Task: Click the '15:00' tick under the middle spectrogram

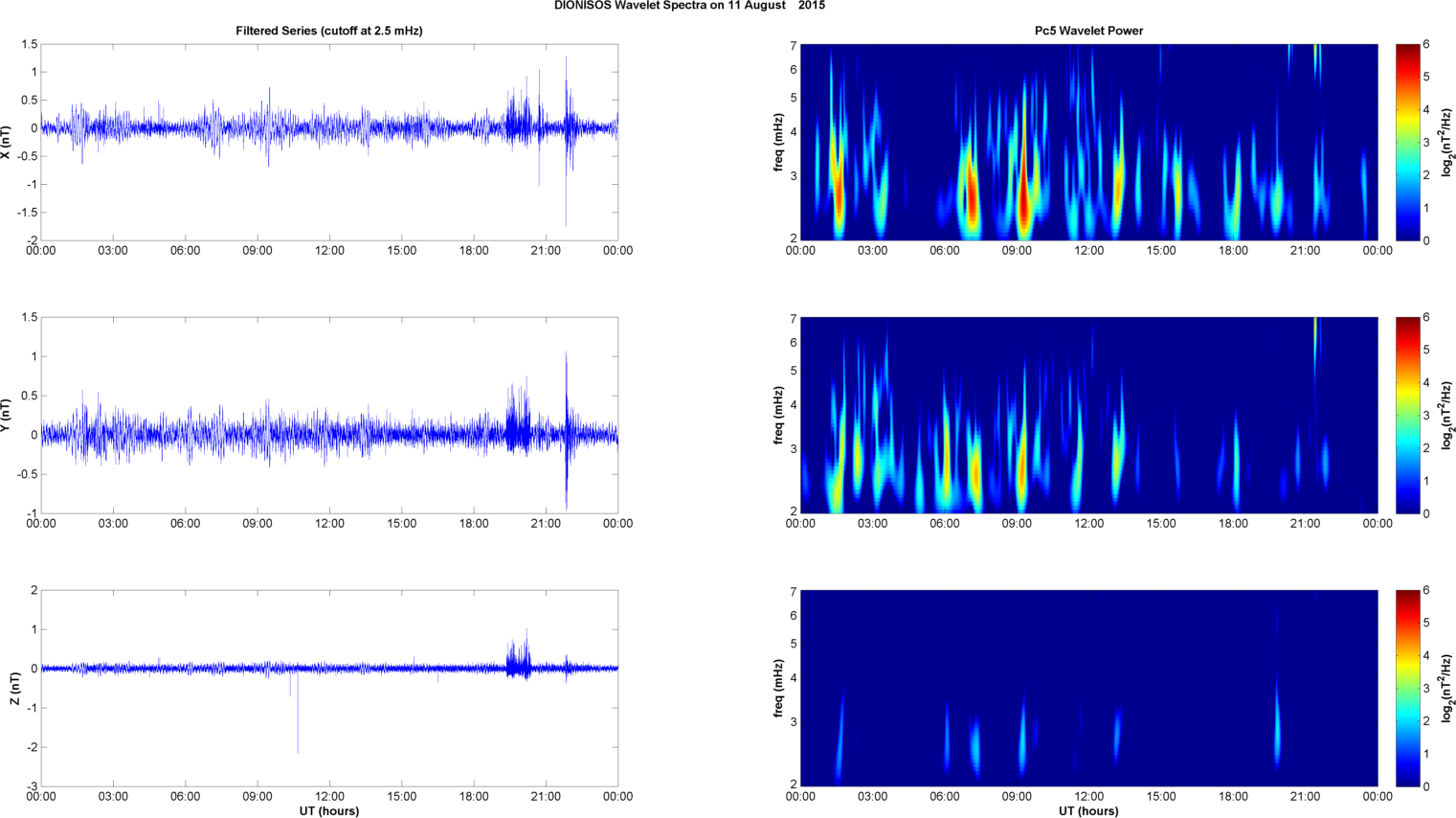Action: (1161, 523)
